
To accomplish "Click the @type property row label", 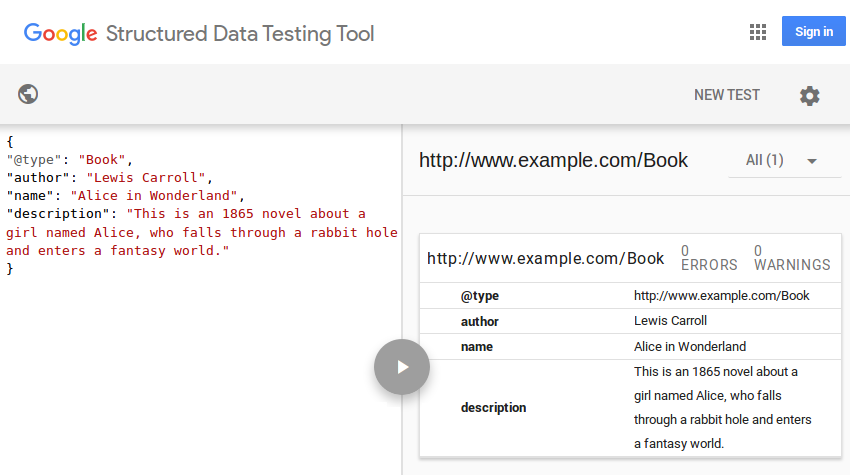I will point(480,296).
